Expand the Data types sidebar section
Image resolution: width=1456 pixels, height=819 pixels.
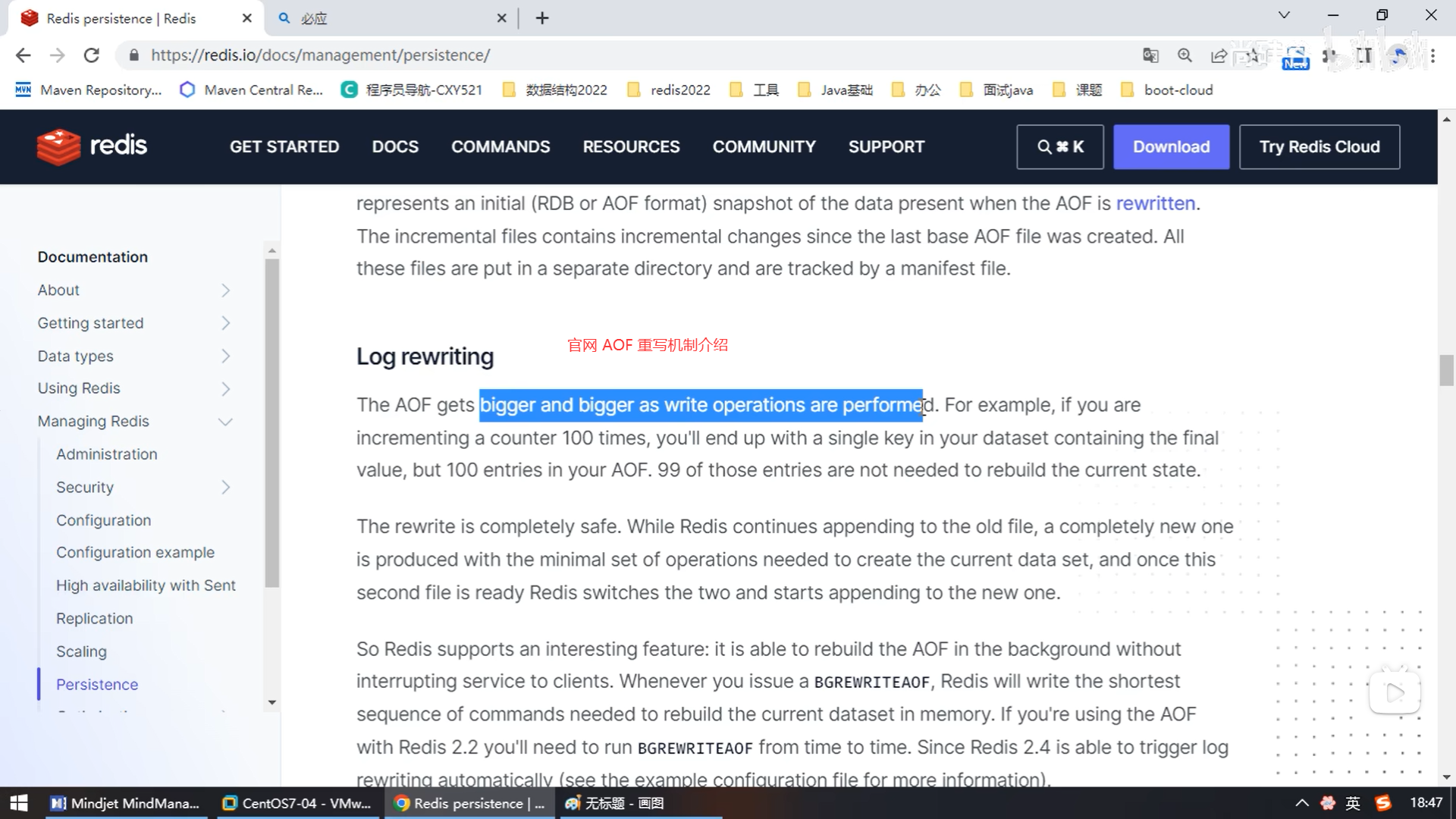(x=225, y=356)
